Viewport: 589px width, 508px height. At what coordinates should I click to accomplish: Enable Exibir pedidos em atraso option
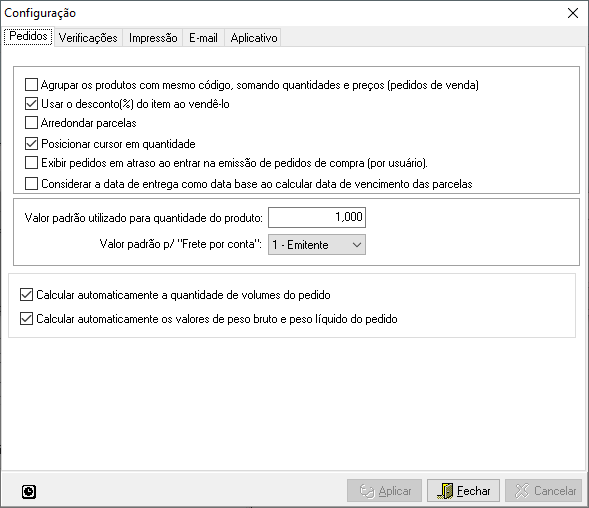pyautogui.click(x=31, y=163)
